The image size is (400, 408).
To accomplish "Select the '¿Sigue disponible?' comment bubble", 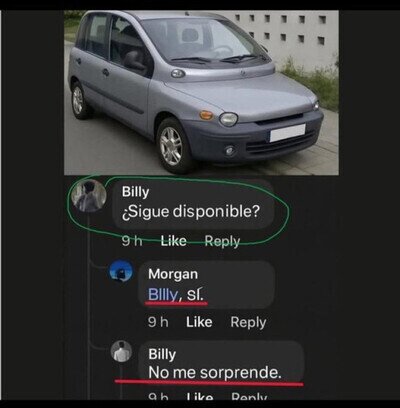I will tap(194, 204).
